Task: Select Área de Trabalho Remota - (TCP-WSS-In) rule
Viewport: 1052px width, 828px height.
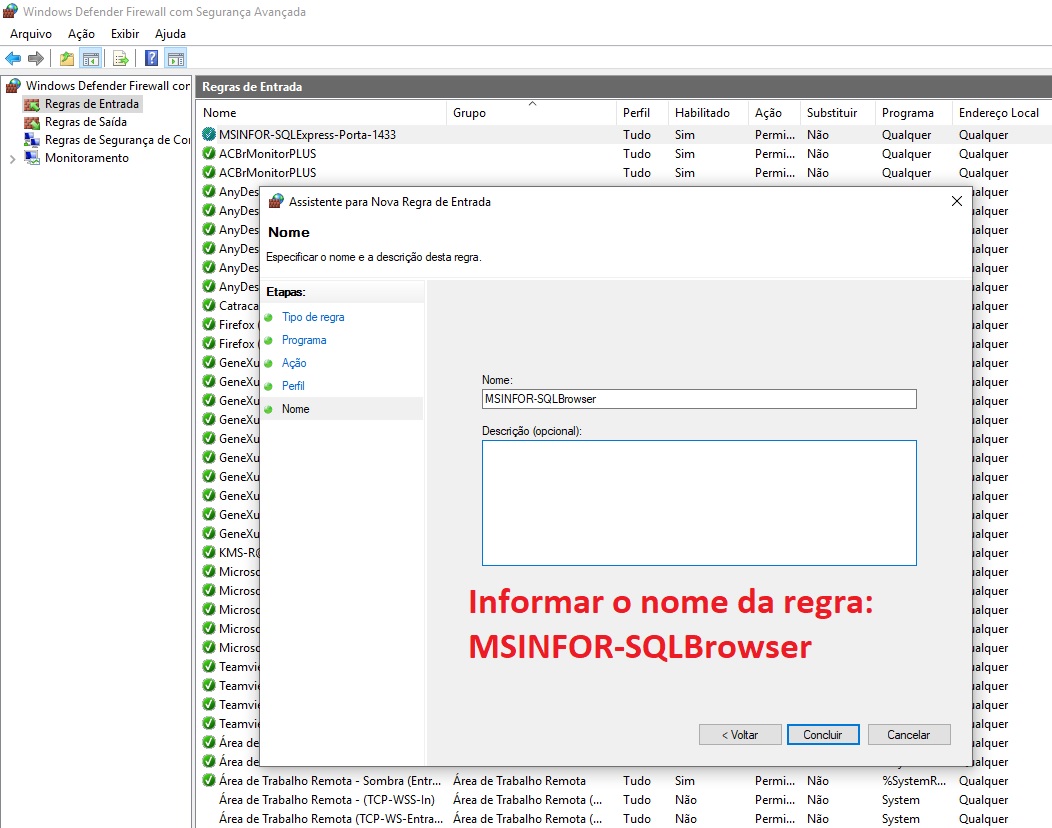Action: tap(624, 800)
